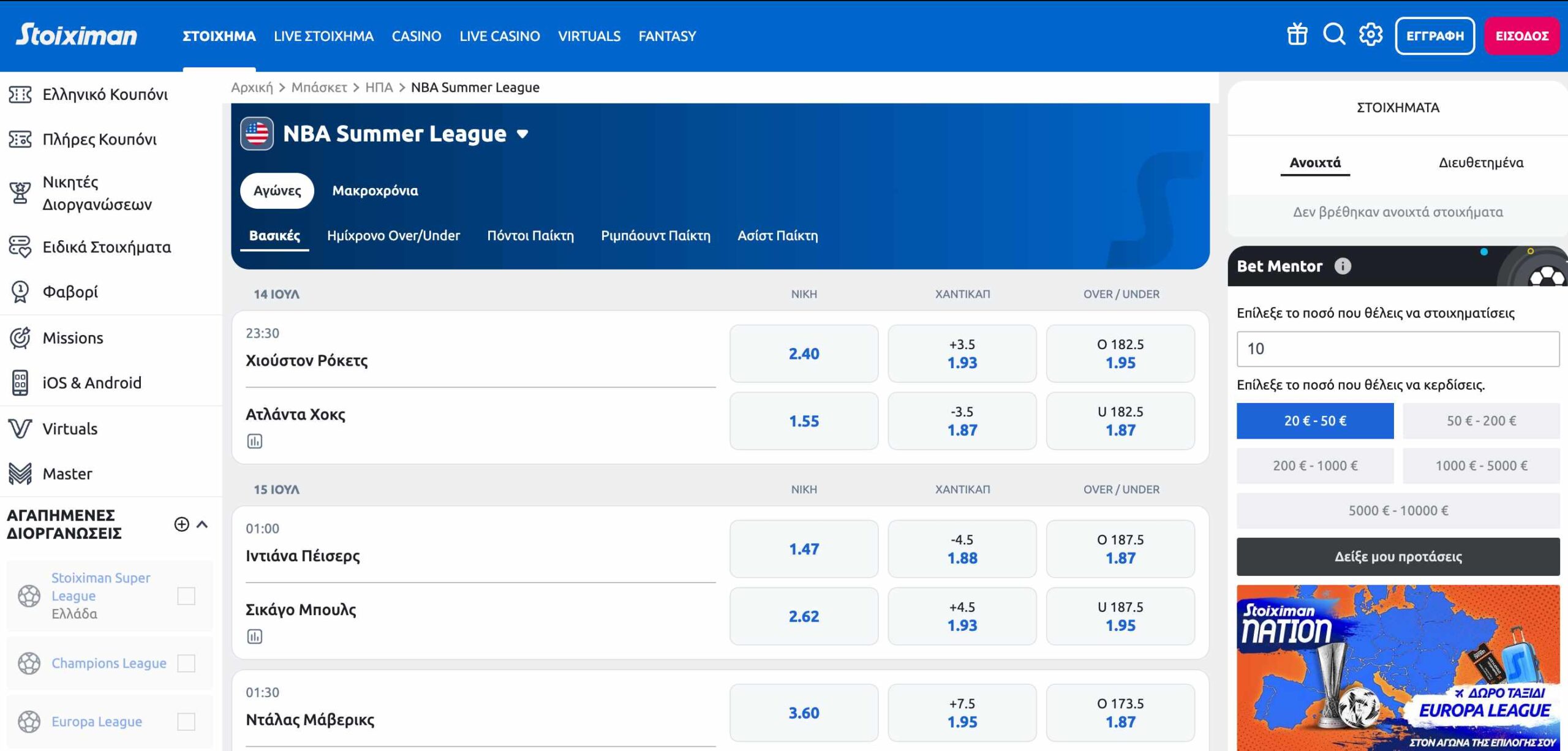Tick Champions League checkbox
Screen dimensions: 1568x751
point(186,663)
